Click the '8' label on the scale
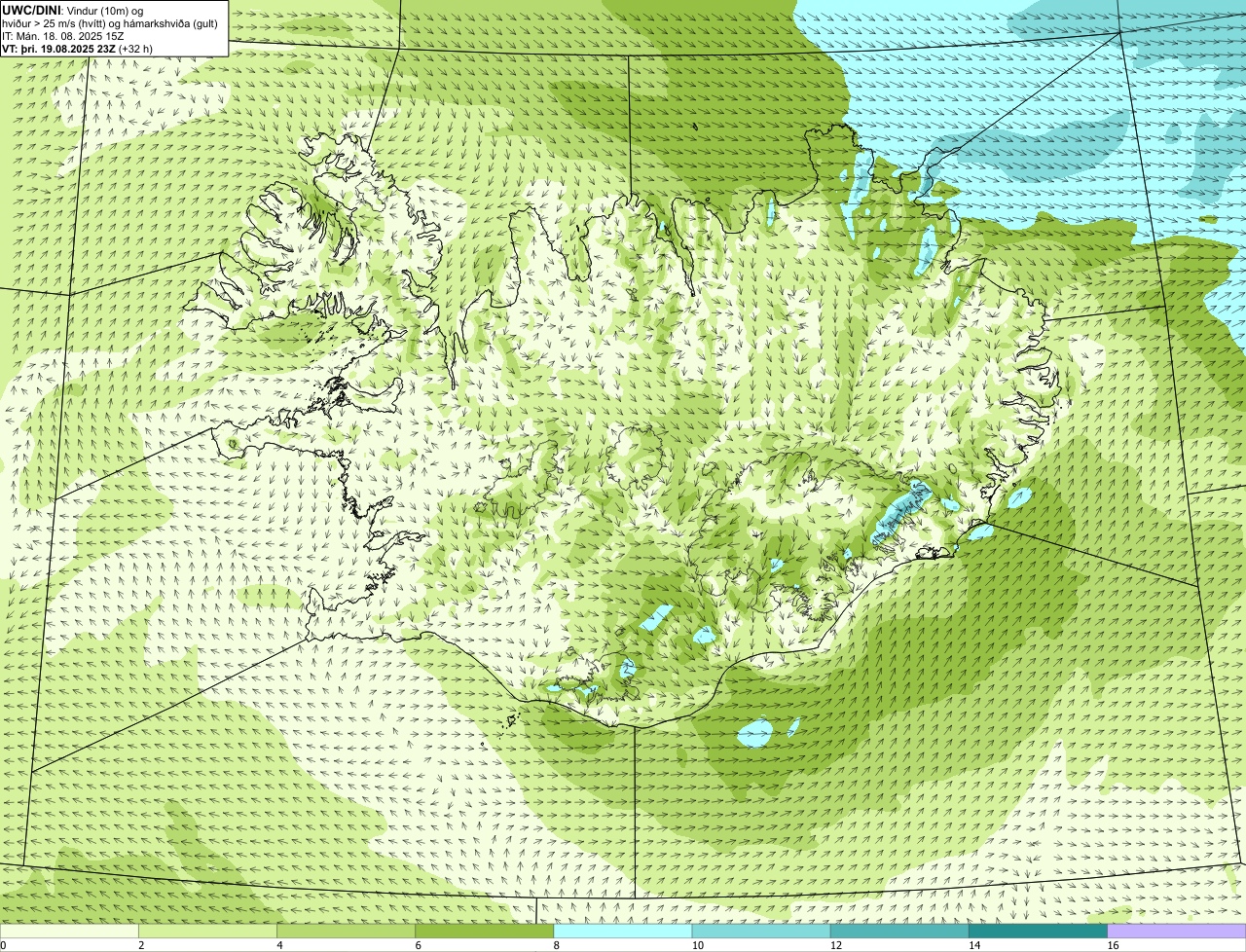This screenshot has width=1246, height=952. pos(557,945)
